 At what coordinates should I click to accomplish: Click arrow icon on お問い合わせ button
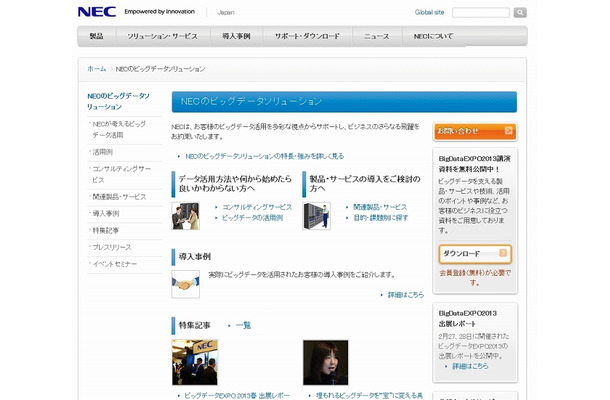click(x=508, y=131)
